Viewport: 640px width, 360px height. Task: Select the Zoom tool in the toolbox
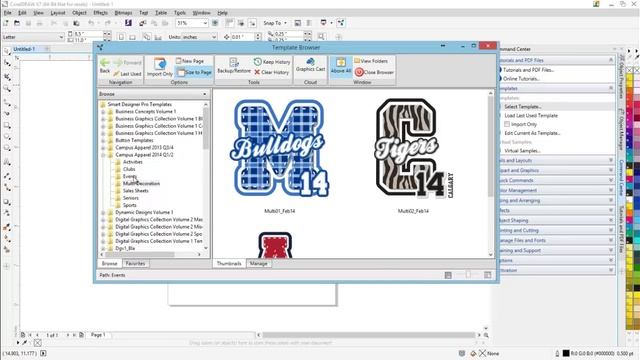(7, 89)
